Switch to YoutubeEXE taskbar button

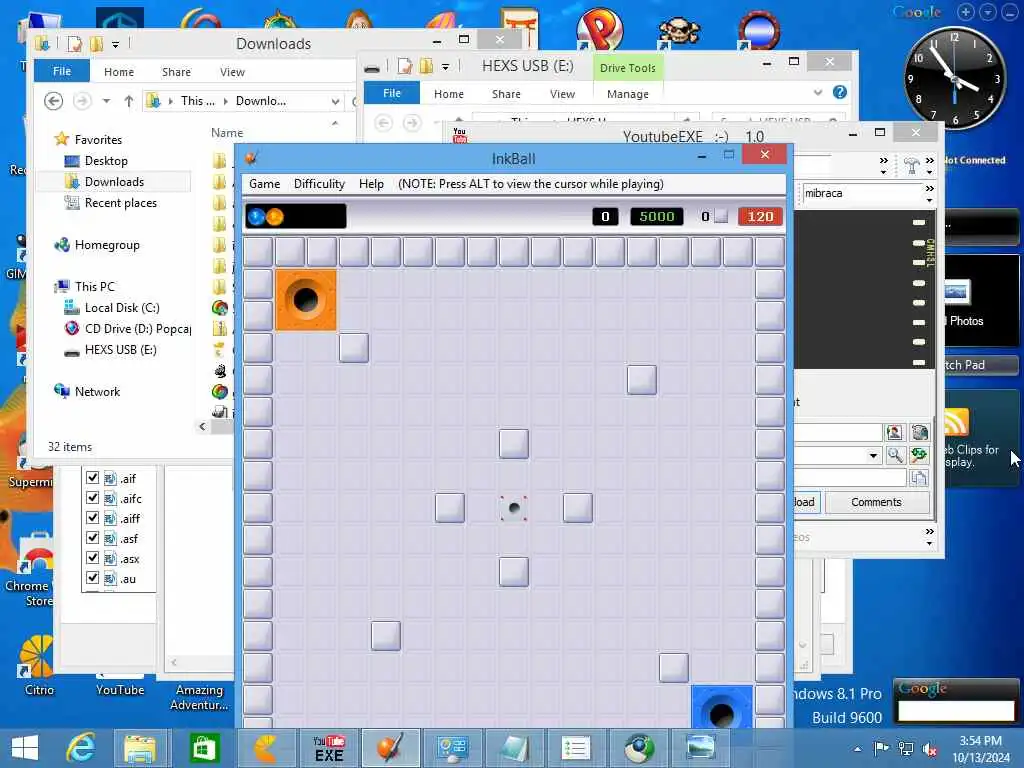[329, 748]
